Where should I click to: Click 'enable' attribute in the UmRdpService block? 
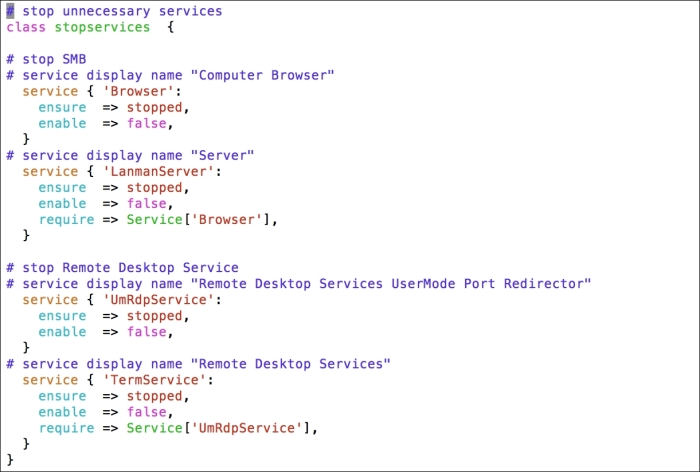tap(62, 331)
